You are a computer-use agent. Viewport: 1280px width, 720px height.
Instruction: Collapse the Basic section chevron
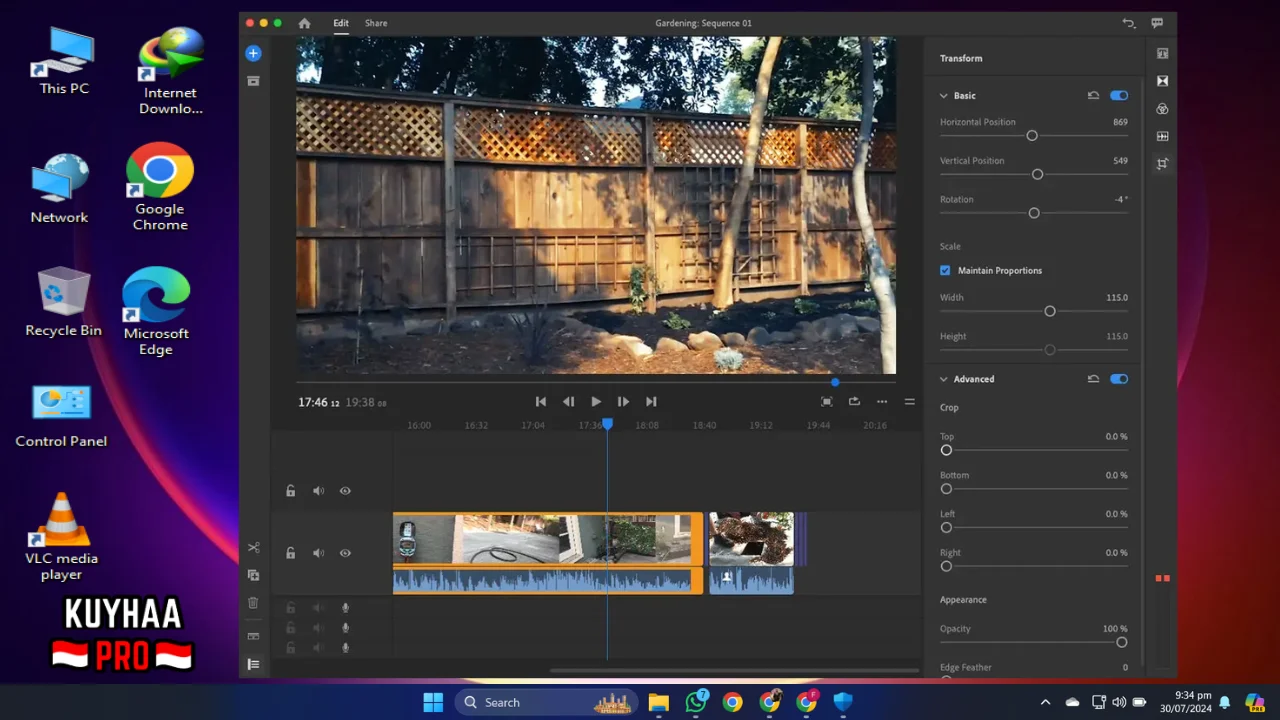tap(943, 96)
